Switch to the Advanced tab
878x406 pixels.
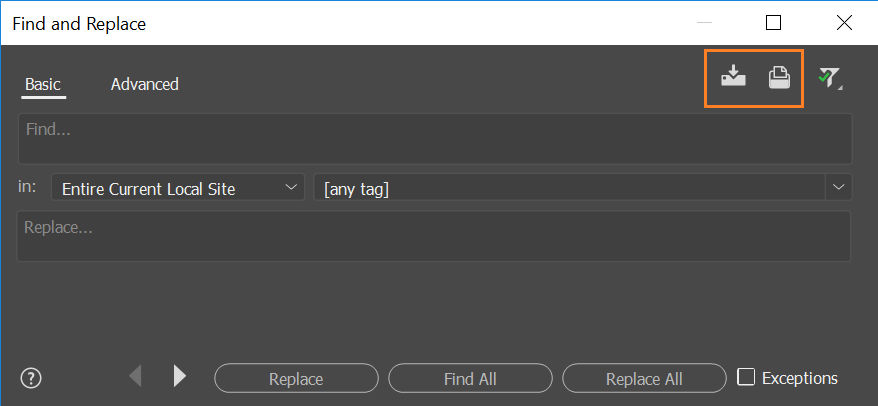click(x=144, y=84)
